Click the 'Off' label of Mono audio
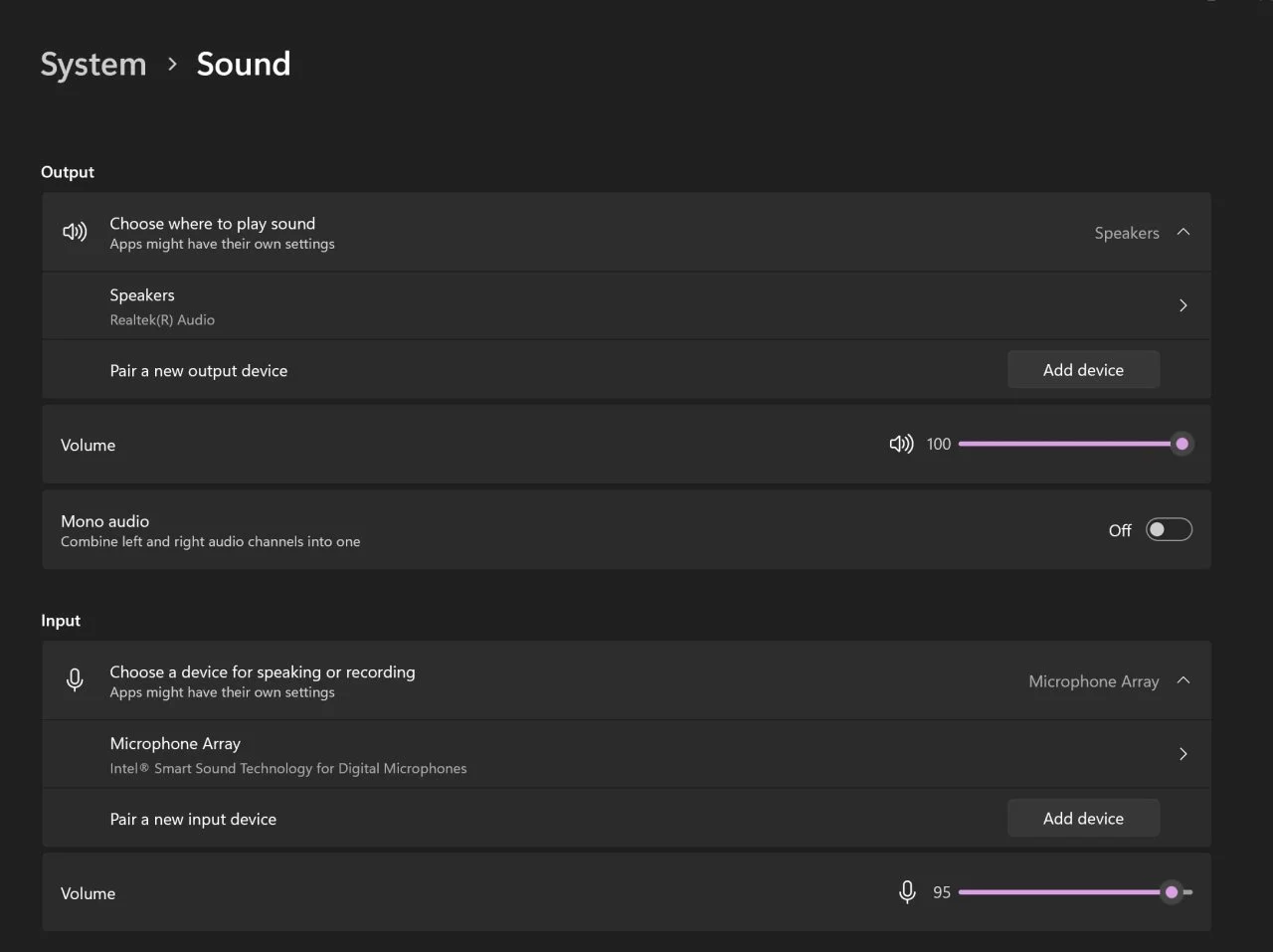The image size is (1273, 952). coord(1120,530)
